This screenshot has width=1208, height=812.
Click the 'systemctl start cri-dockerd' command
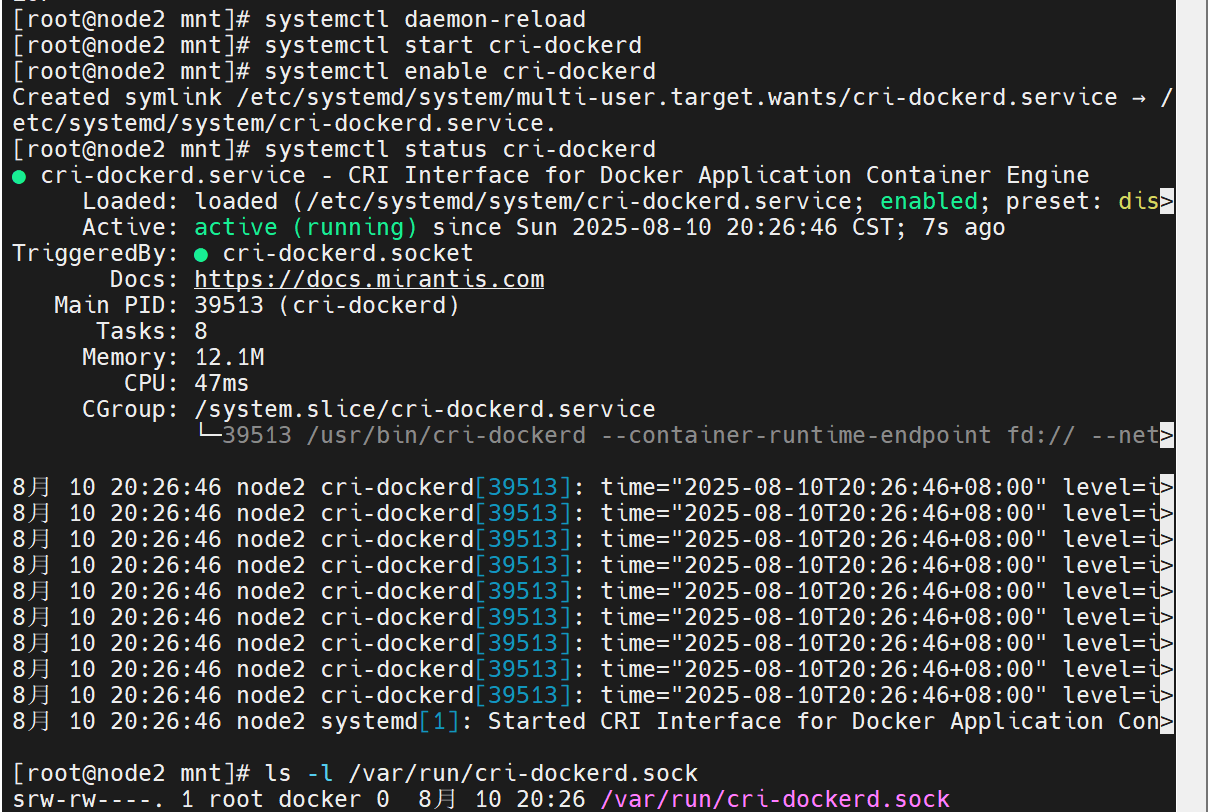[453, 45]
